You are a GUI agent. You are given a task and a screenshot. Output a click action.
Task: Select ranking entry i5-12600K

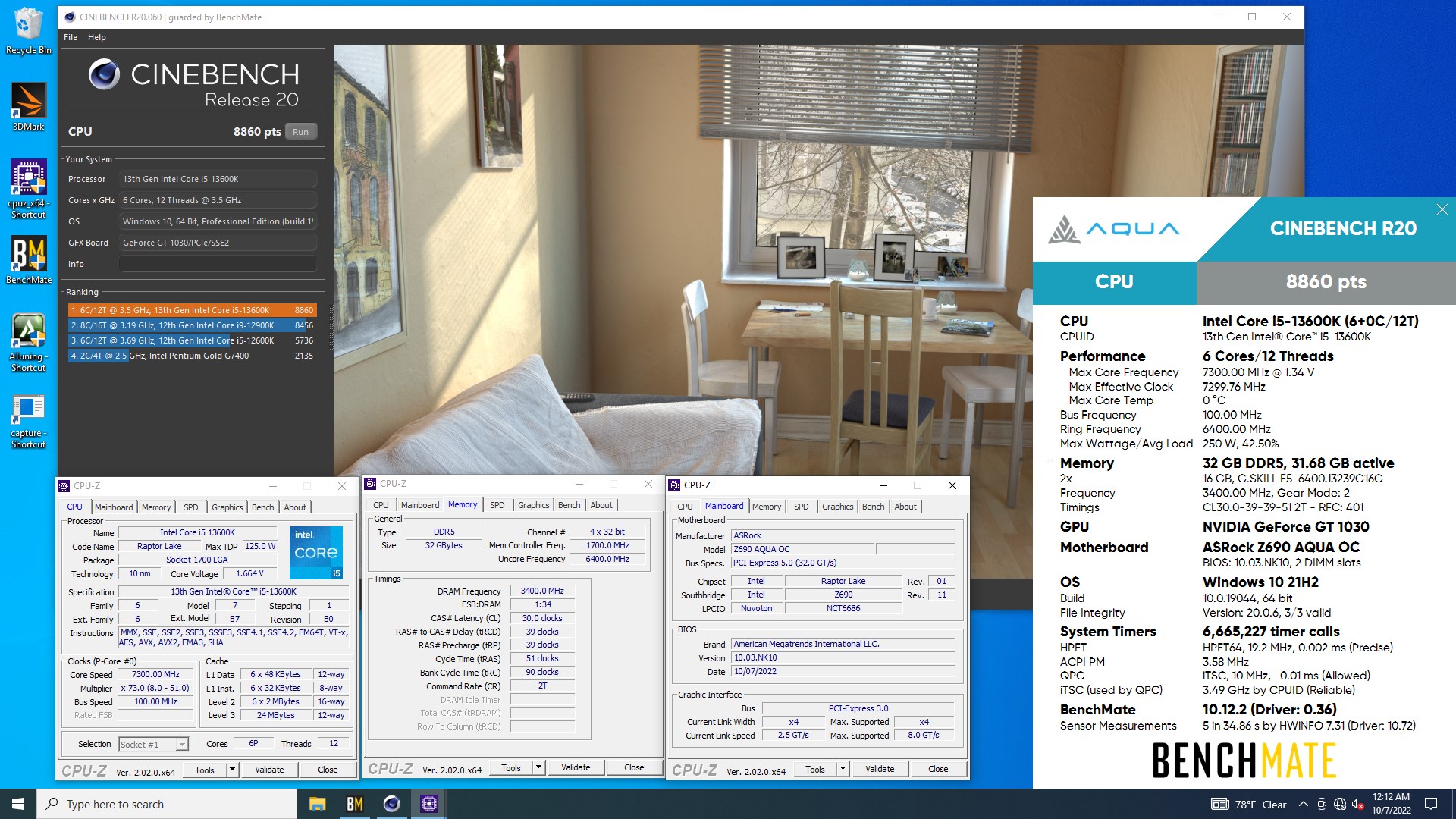click(x=192, y=340)
